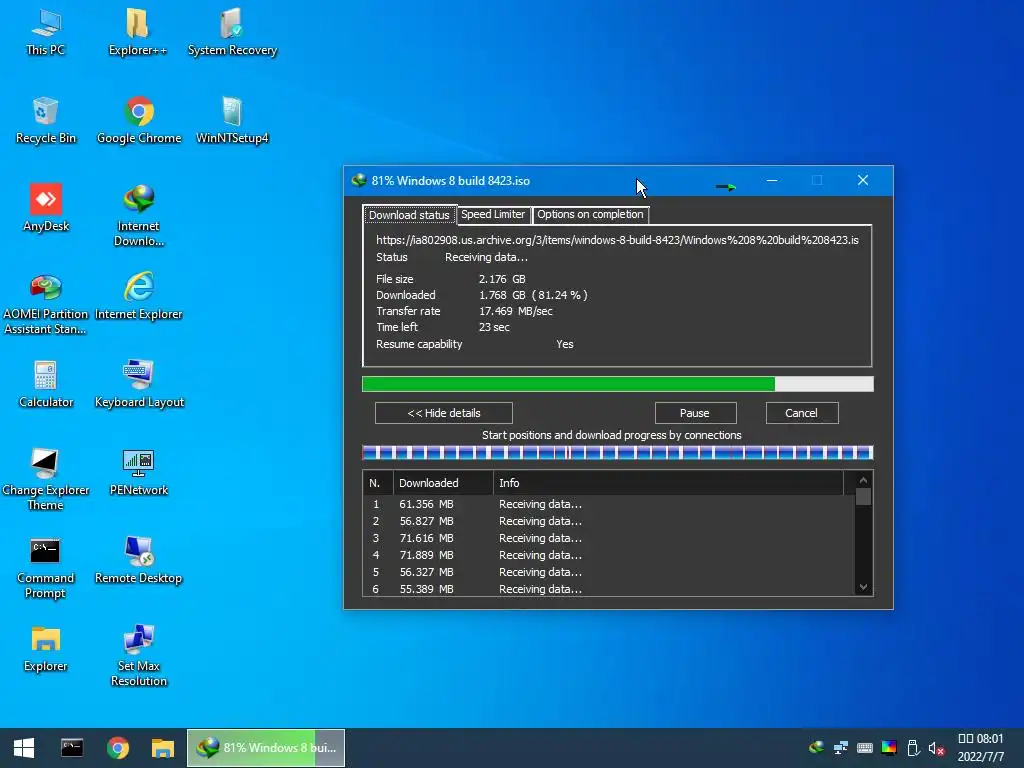Click the connections list scrollbar down arrow
Image resolution: width=1024 pixels, height=768 pixels.
[x=863, y=586]
